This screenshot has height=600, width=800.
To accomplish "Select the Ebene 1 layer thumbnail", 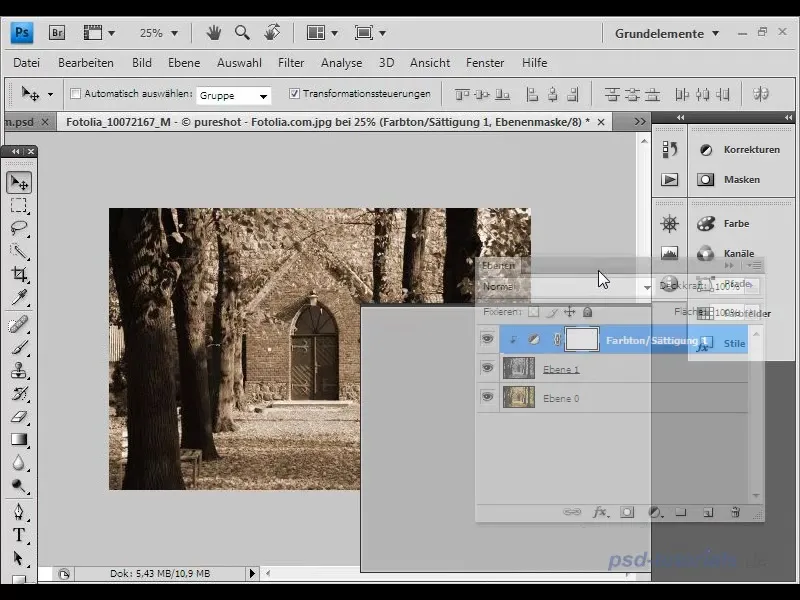I will tap(519, 368).
